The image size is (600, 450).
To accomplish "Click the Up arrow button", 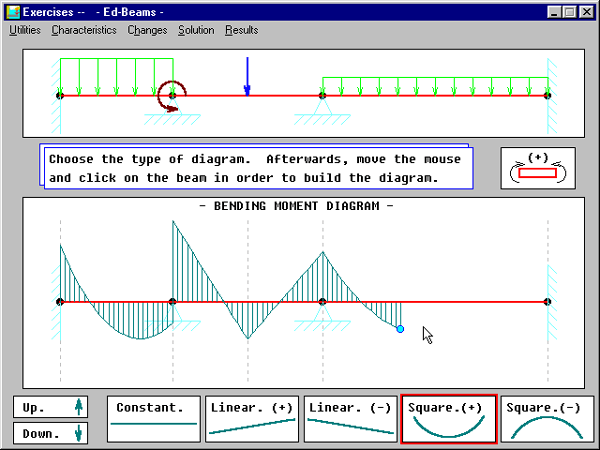I will (x=51, y=407).
